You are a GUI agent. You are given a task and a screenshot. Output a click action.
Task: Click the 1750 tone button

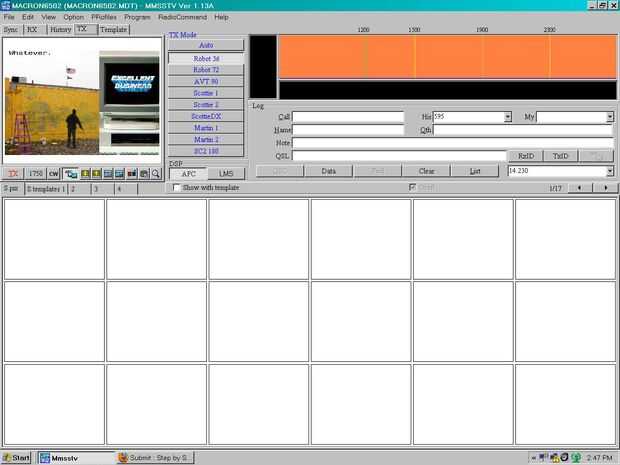tap(36, 174)
